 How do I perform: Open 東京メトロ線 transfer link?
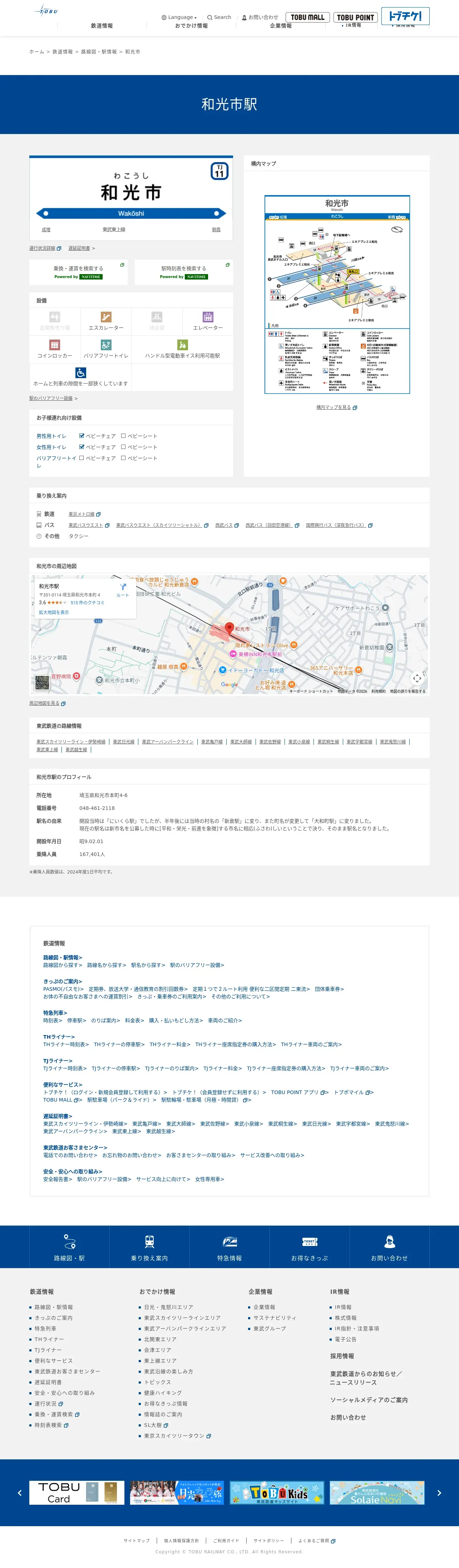pos(84,514)
